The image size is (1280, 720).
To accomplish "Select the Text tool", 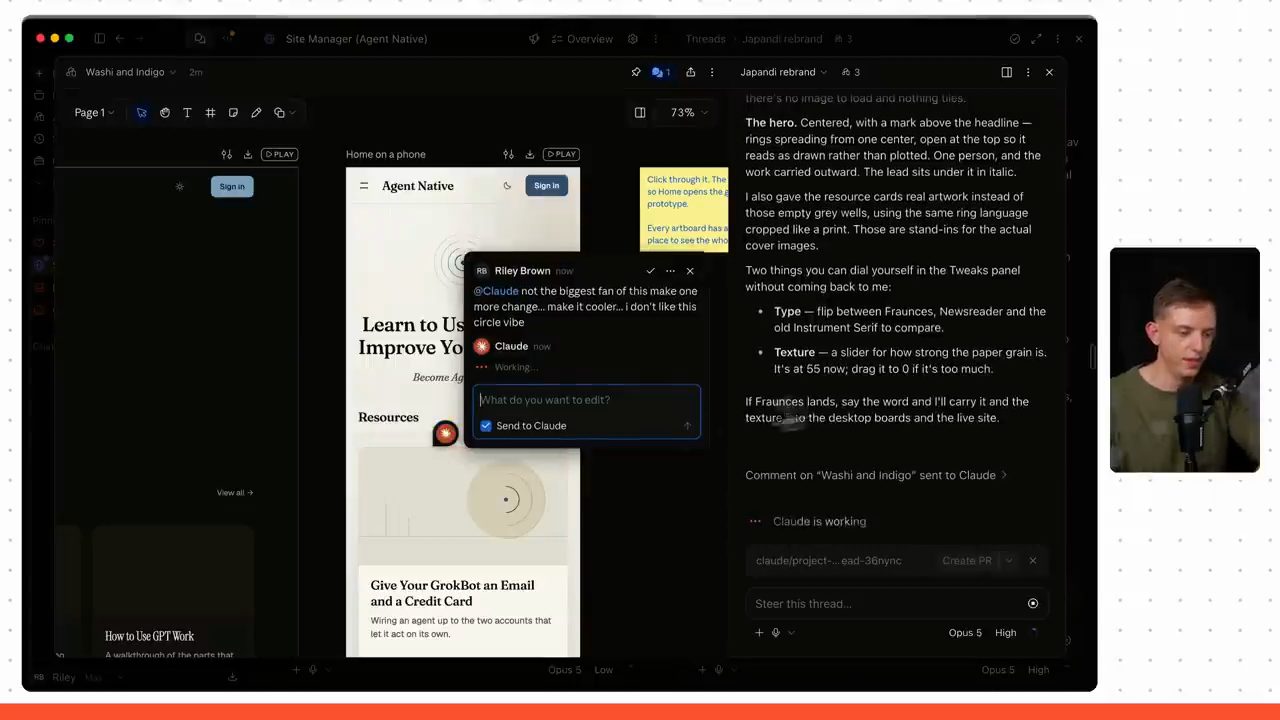I will (x=187, y=113).
